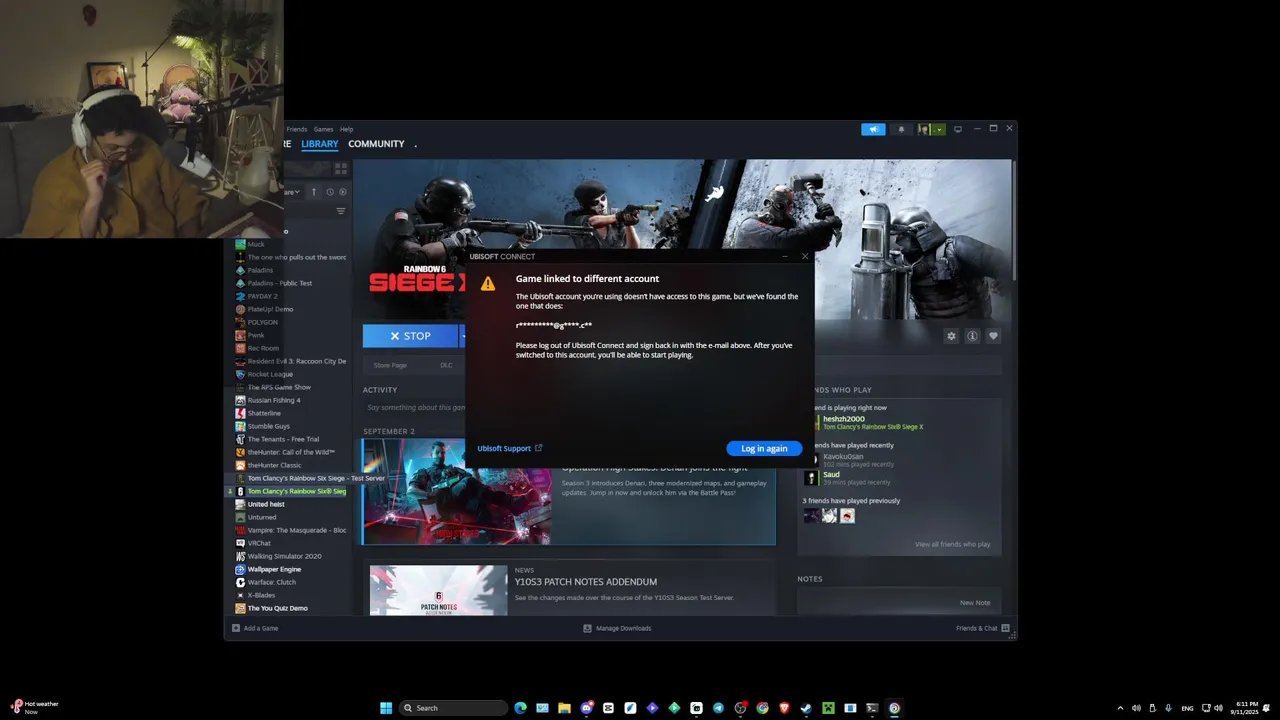Select Unturned in library list
Image resolution: width=1280 pixels, height=720 pixels.
[x=262, y=517]
